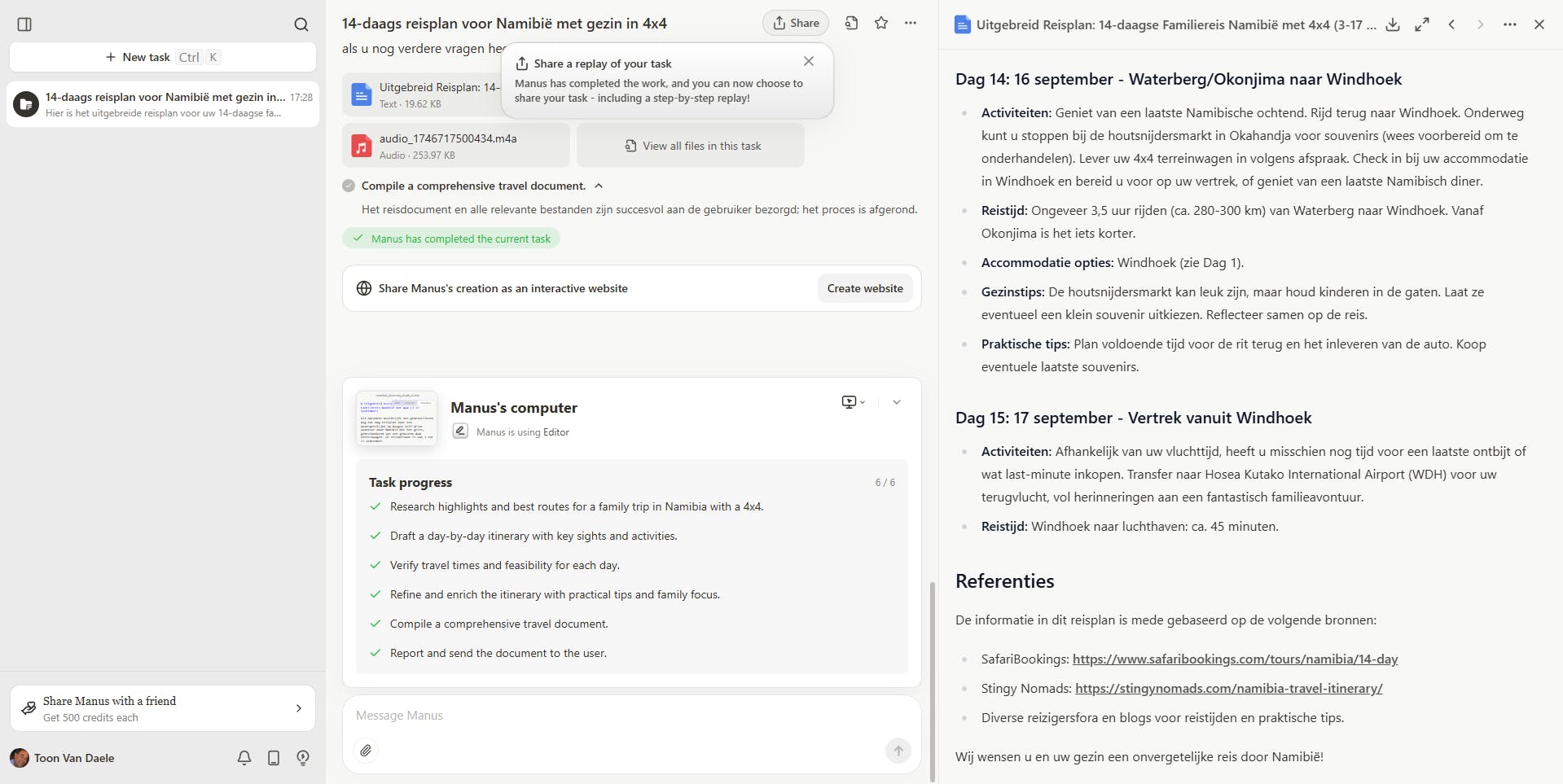
Task: Dismiss the share replay popup
Action: coord(809,61)
